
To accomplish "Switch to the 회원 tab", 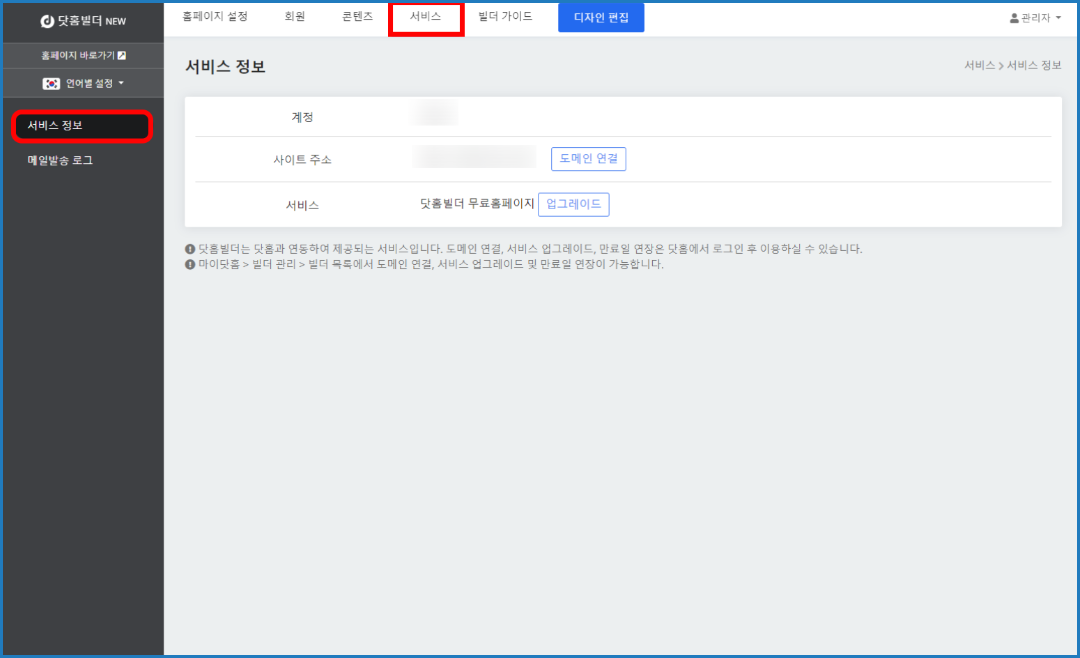I will [x=295, y=17].
